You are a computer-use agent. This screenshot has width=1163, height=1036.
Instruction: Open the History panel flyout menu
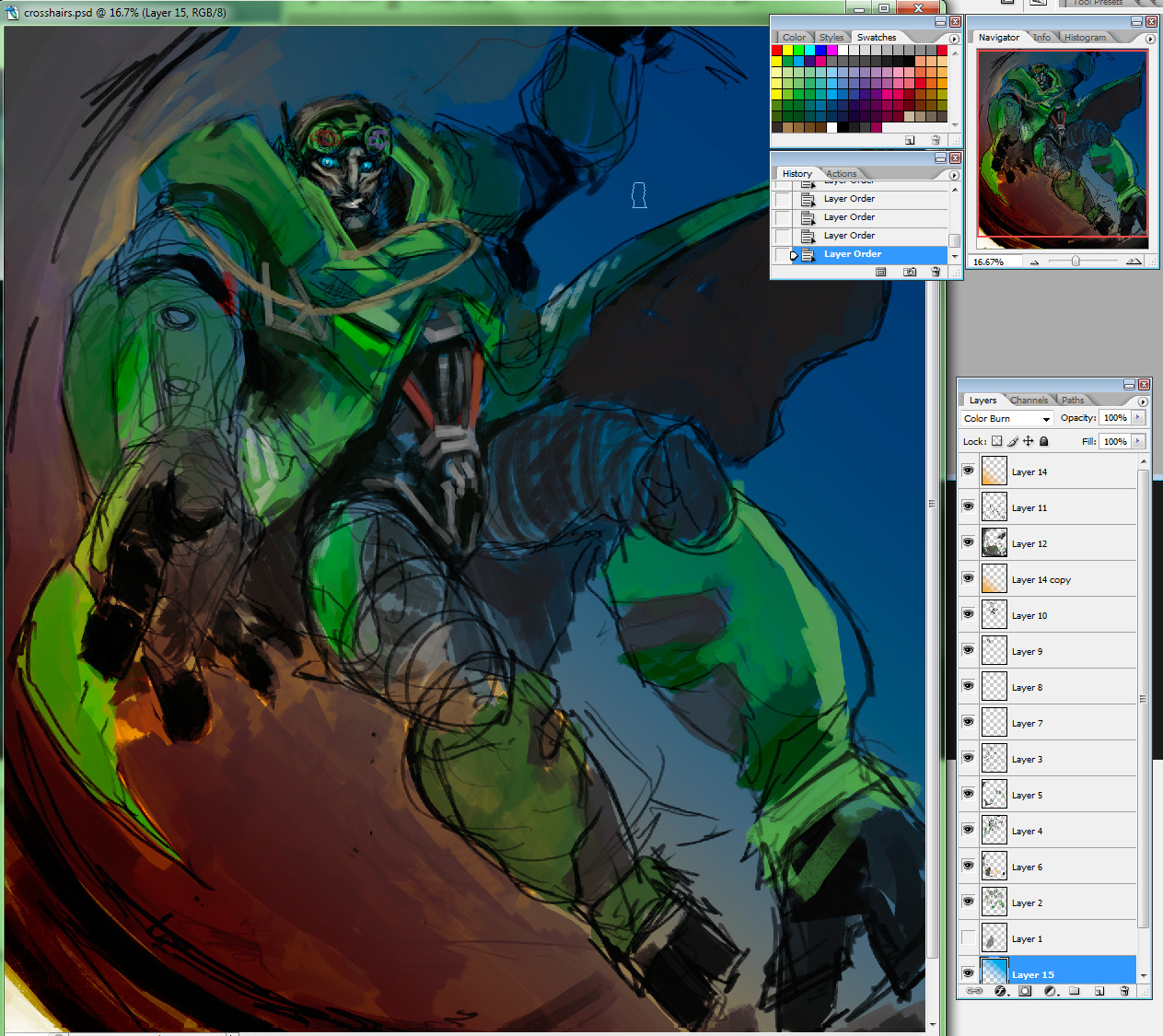pos(954,175)
